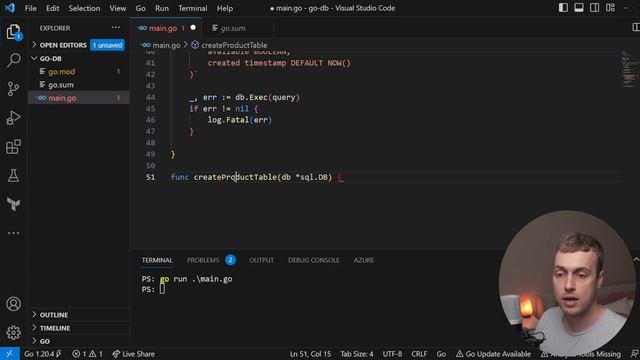Open Customize Layout icon
Viewport: 640px width, 360px height.
610,8
